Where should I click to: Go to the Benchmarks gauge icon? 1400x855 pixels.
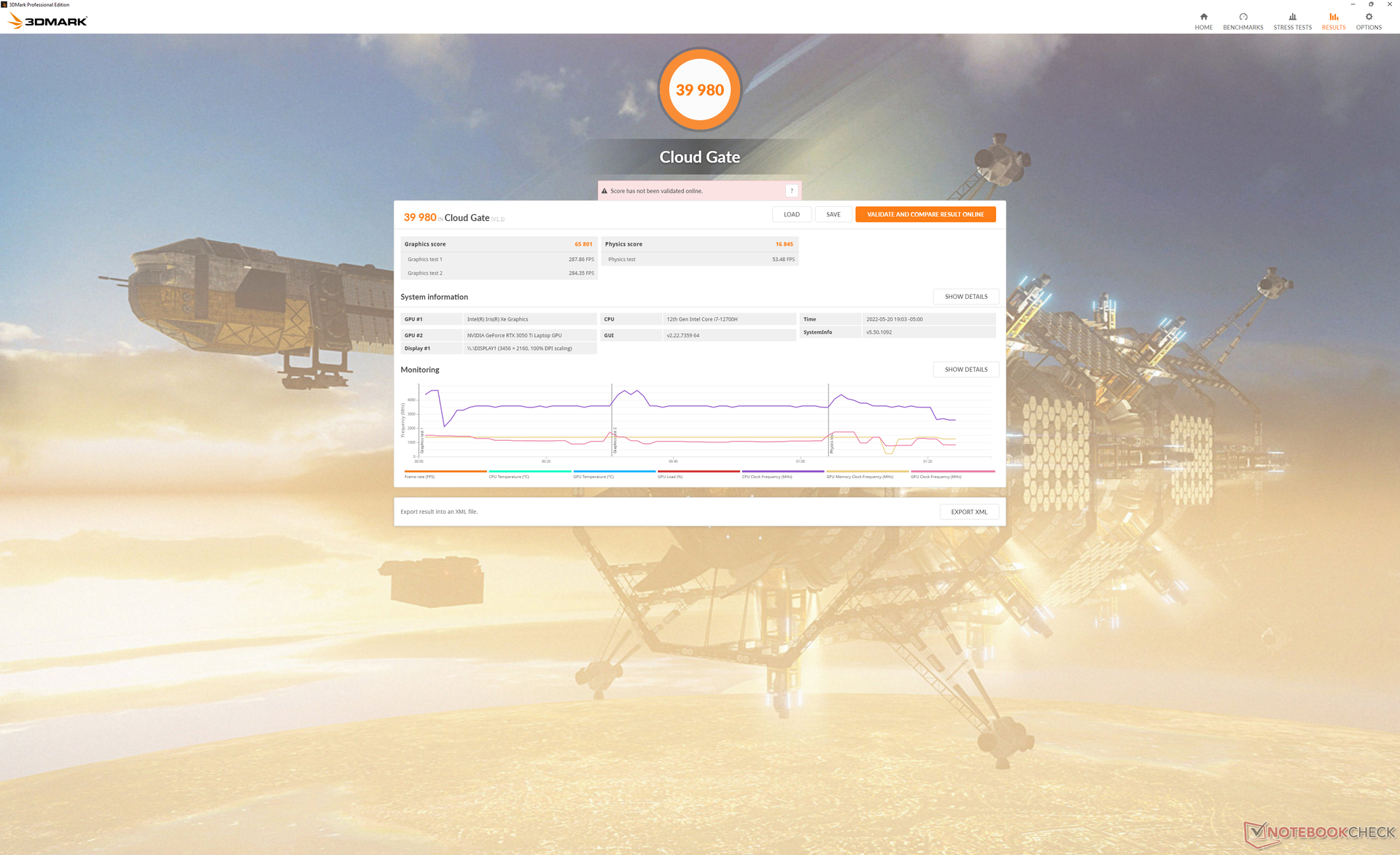tap(1242, 17)
